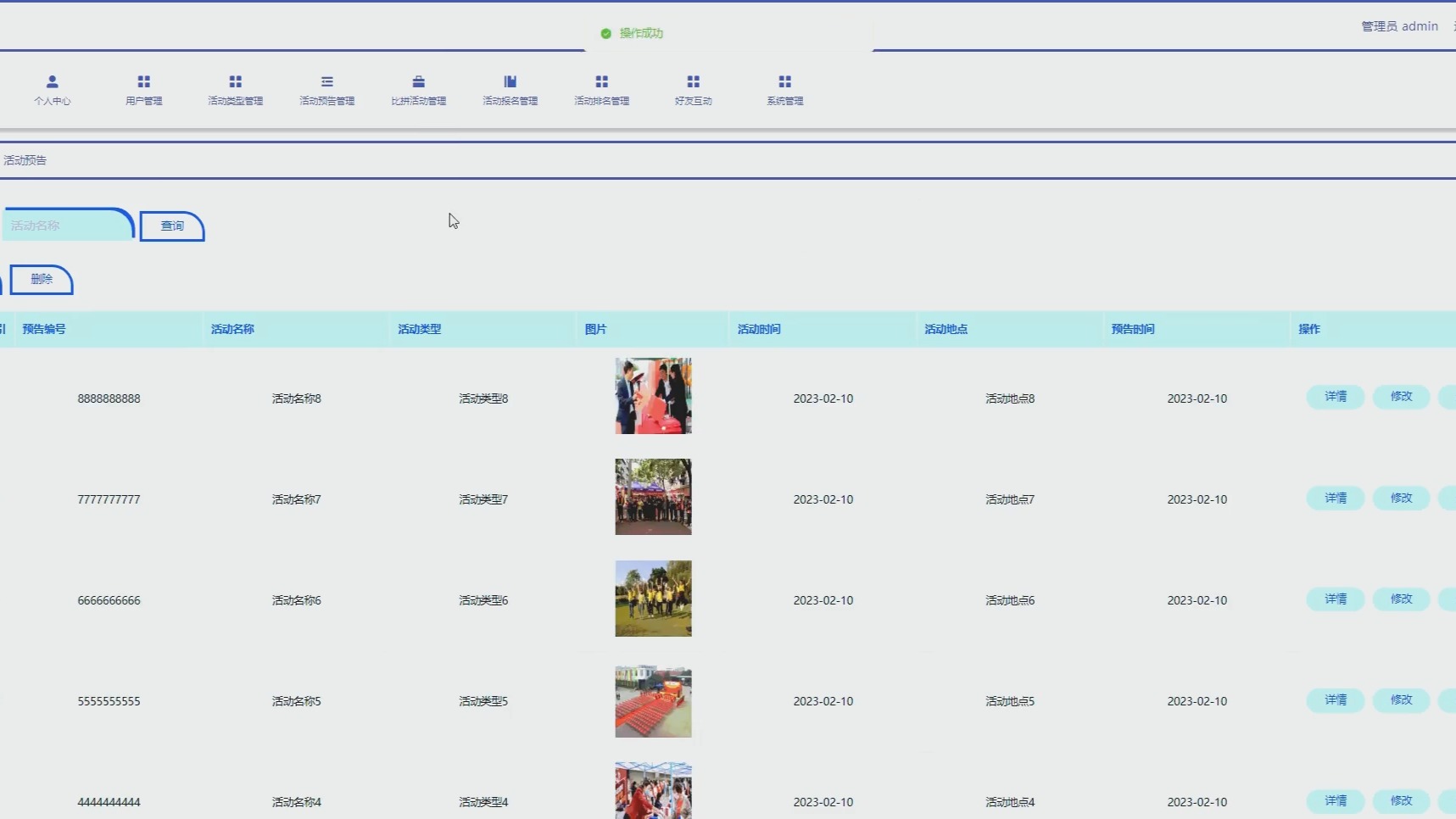Select the 8888888888 number cell
Viewport: 1456px width, 819px height.
point(109,398)
